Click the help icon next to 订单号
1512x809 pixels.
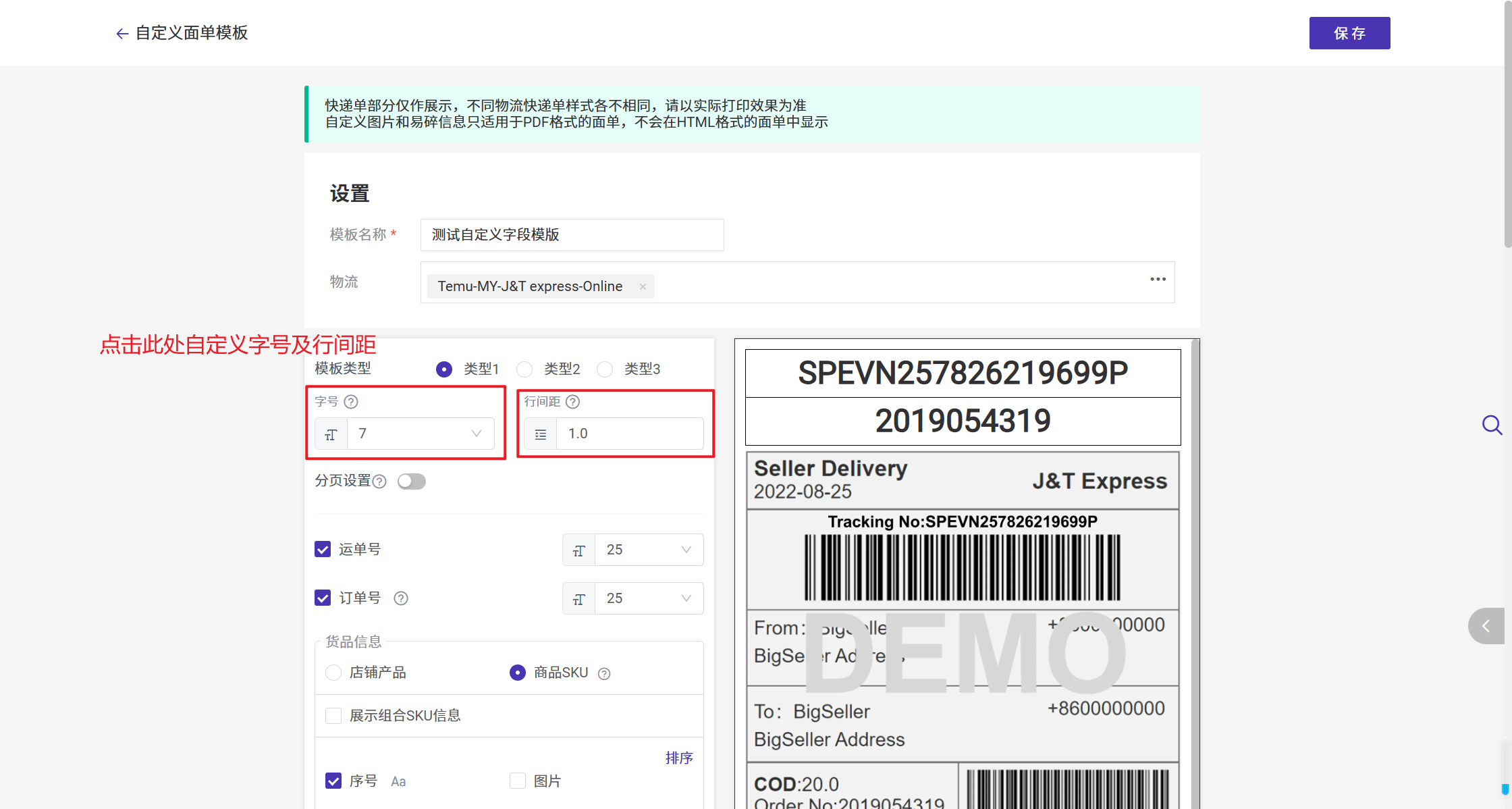[401, 598]
